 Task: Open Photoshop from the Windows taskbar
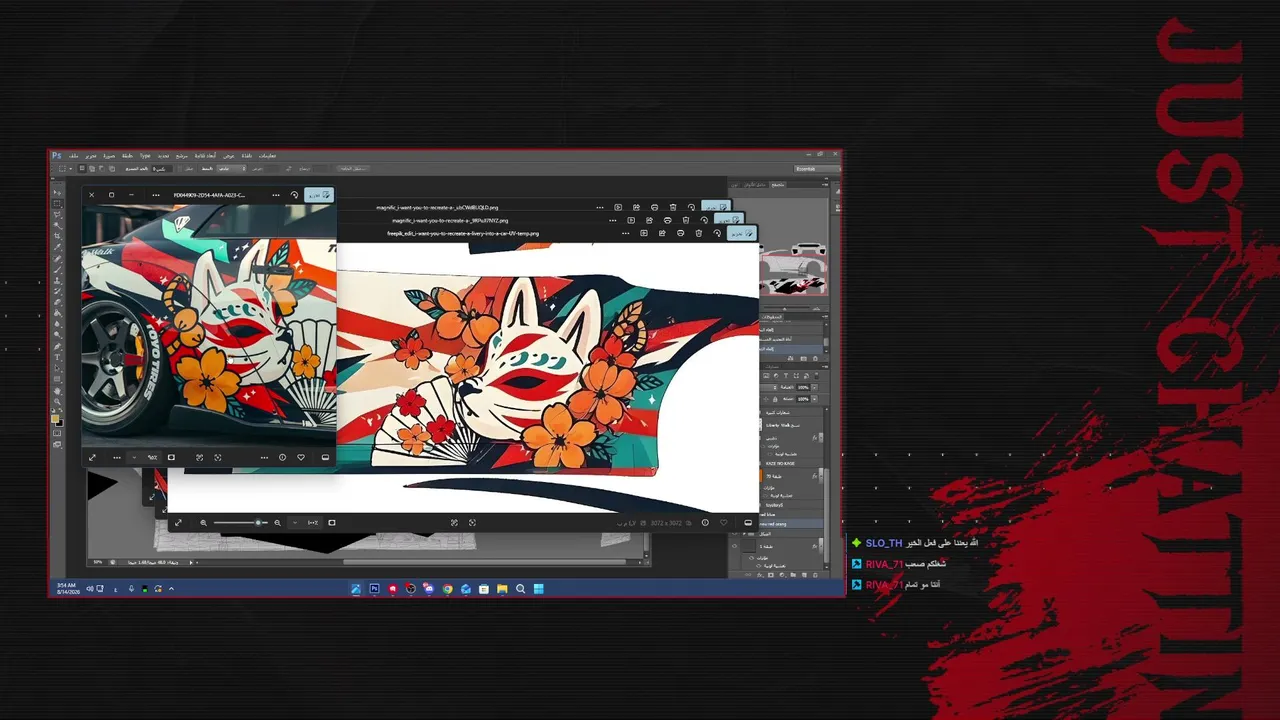click(374, 589)
